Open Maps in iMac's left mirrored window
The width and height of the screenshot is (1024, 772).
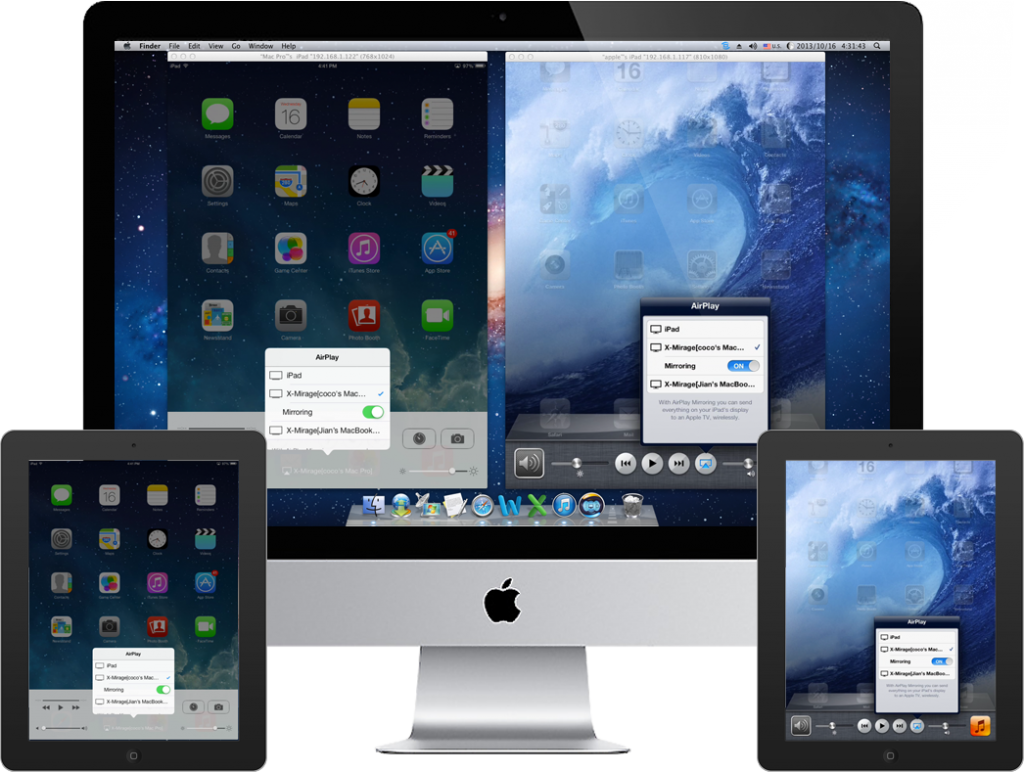pyautogui.click(x=291, y=181)
